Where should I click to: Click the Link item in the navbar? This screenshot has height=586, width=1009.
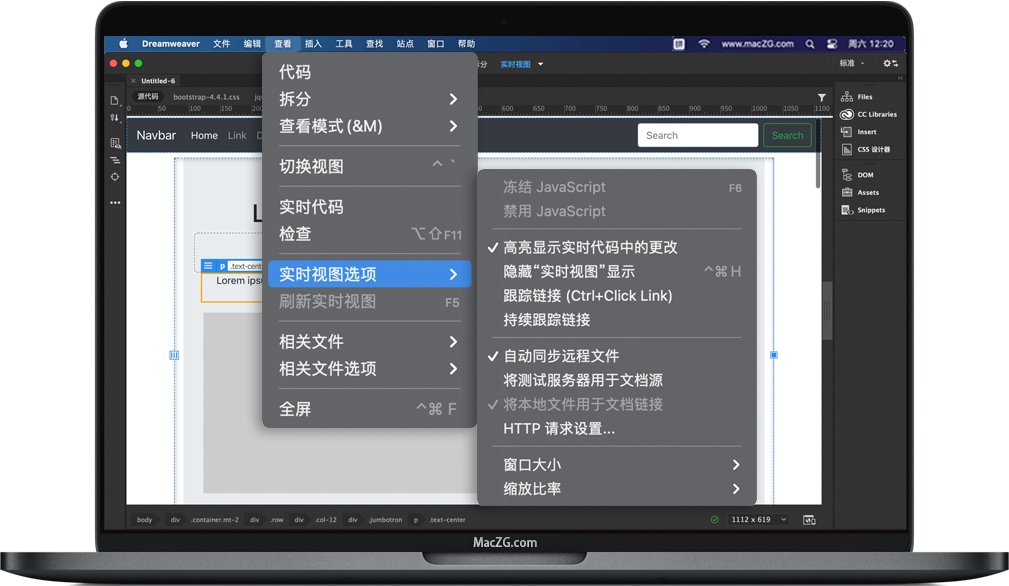pyautogui.click(x=237, y=136)
